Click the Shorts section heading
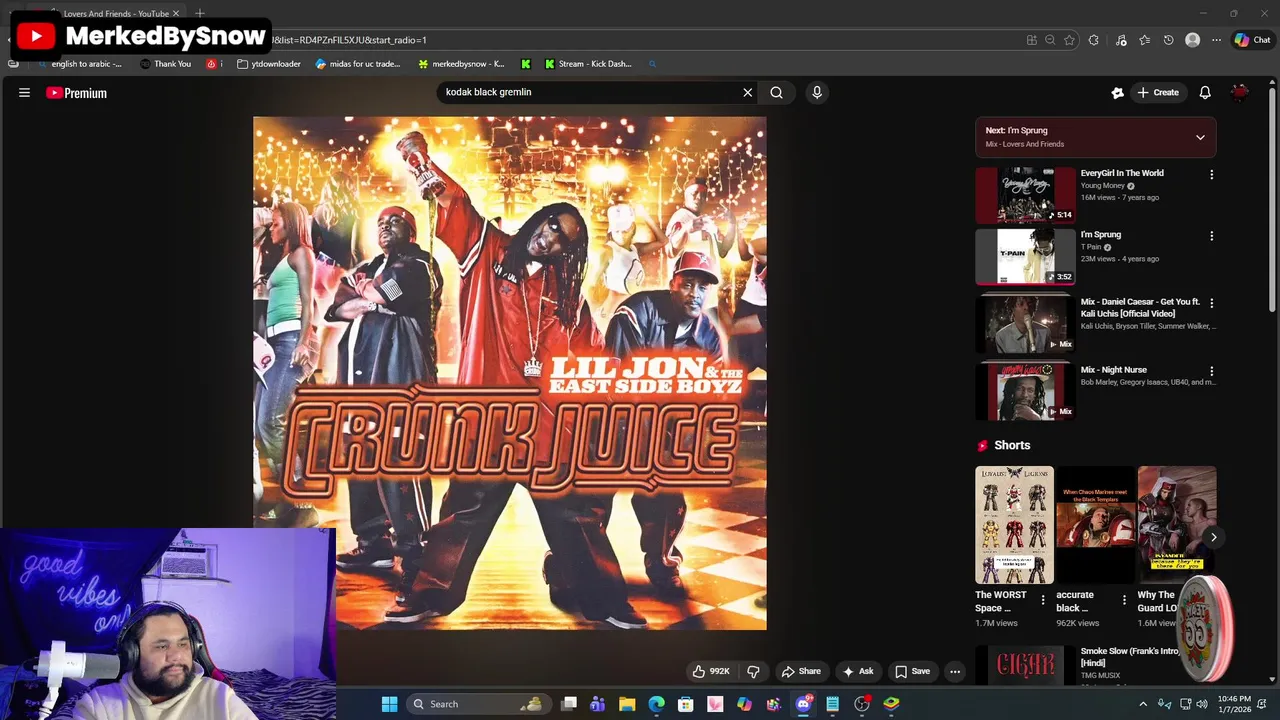This screenshot has width=1280, height=720. click(1012, 445)
